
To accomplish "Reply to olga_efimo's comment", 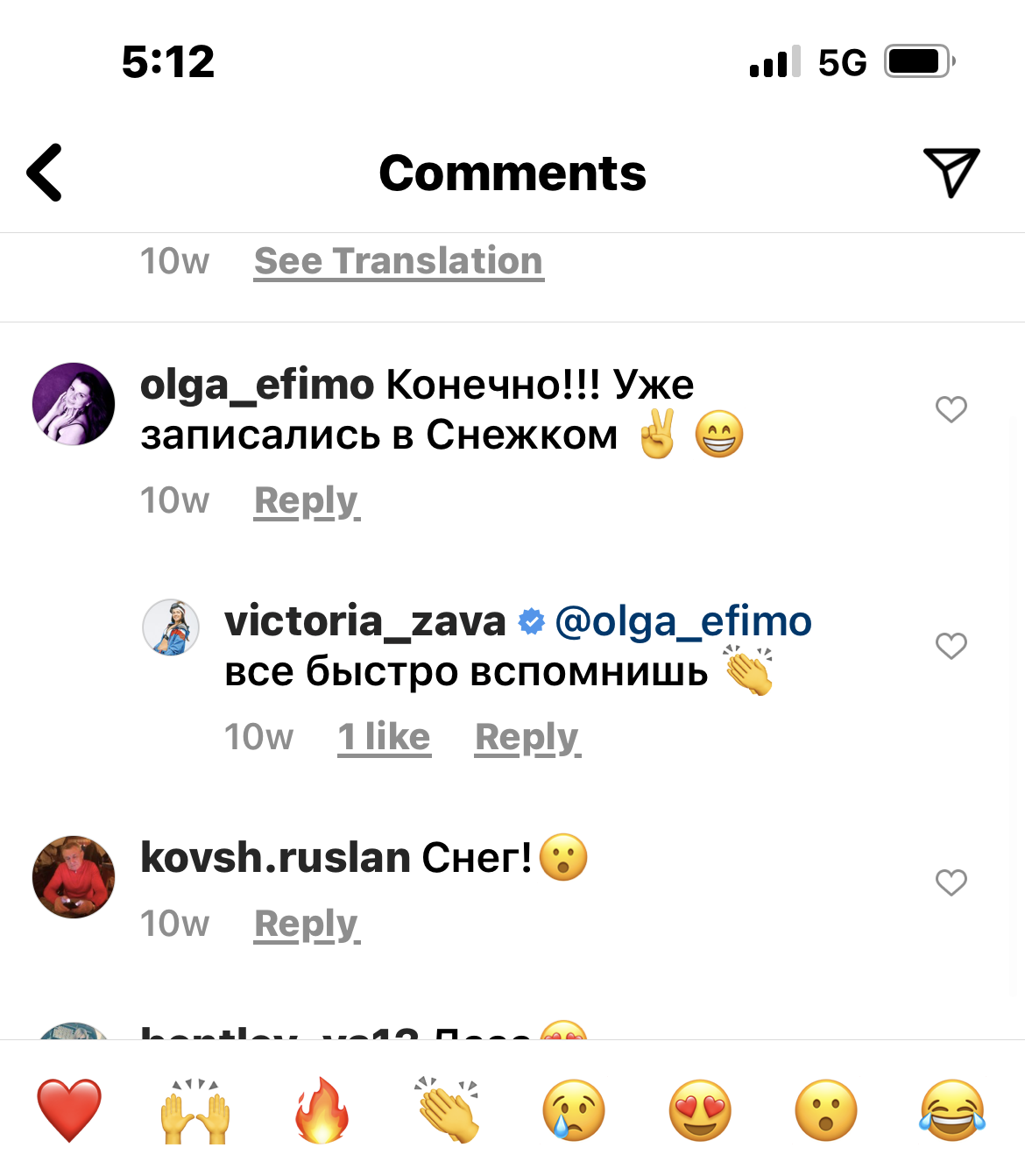I will (x=307, y=500).
